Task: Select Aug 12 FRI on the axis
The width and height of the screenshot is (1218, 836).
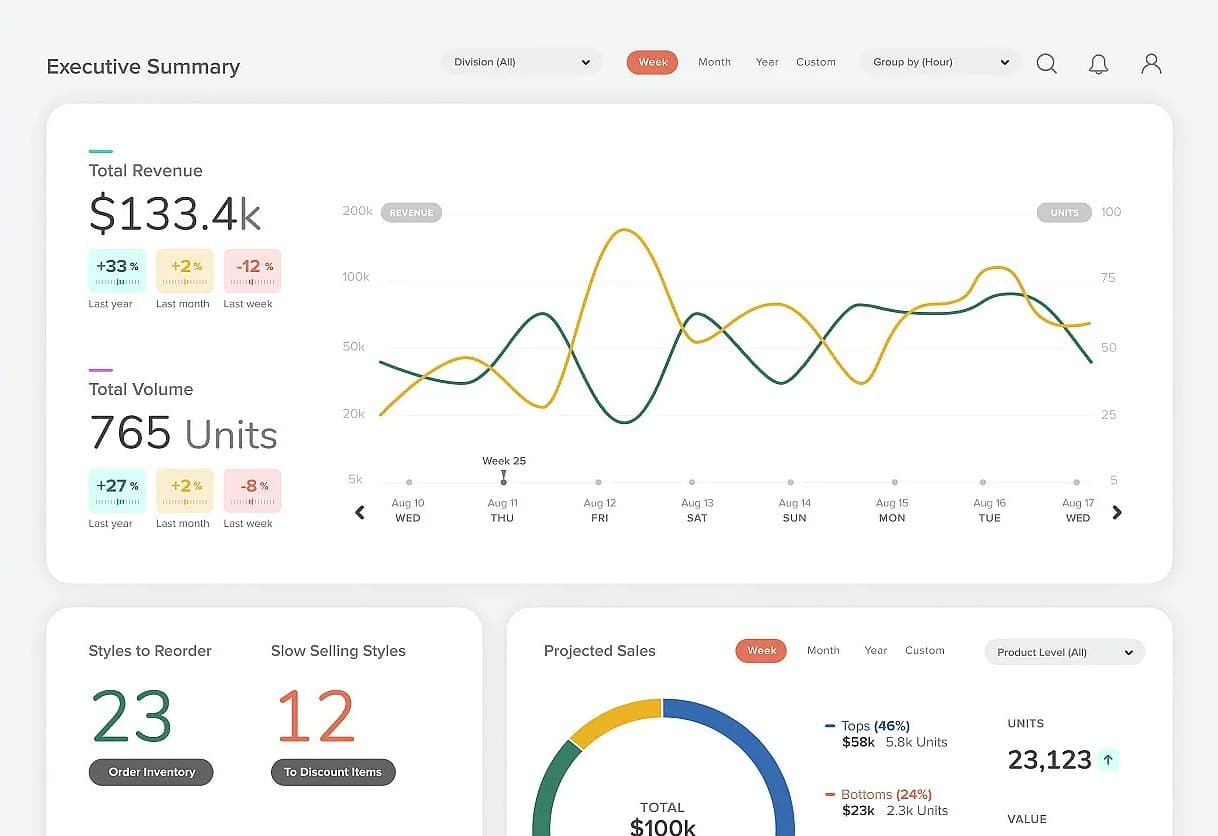Action: tap(600, 510)
